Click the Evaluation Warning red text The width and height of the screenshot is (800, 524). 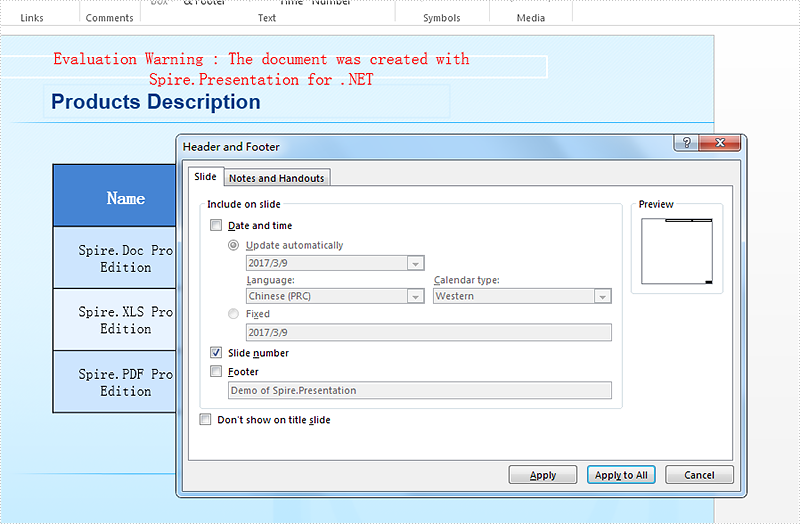pyautogui.click(x=261, y=69)
